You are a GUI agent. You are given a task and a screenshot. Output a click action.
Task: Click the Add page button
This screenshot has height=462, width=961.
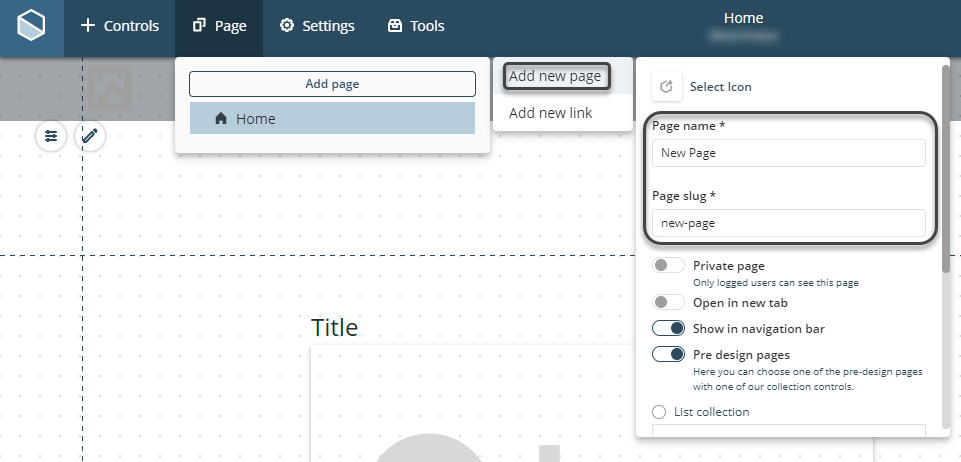point(332,84)
